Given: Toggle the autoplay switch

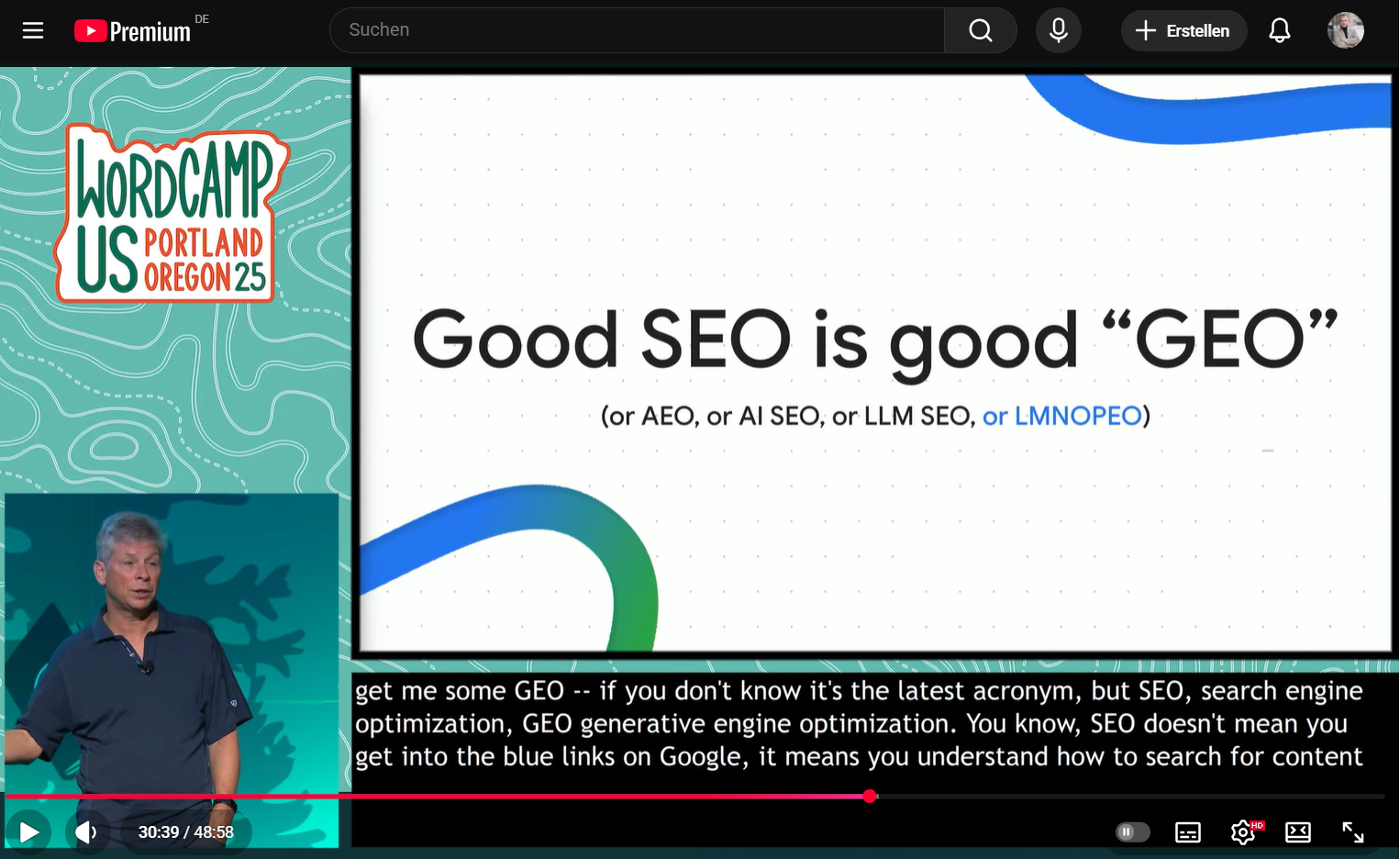Looking at the screenshot, I should [x=1132, y=831].
